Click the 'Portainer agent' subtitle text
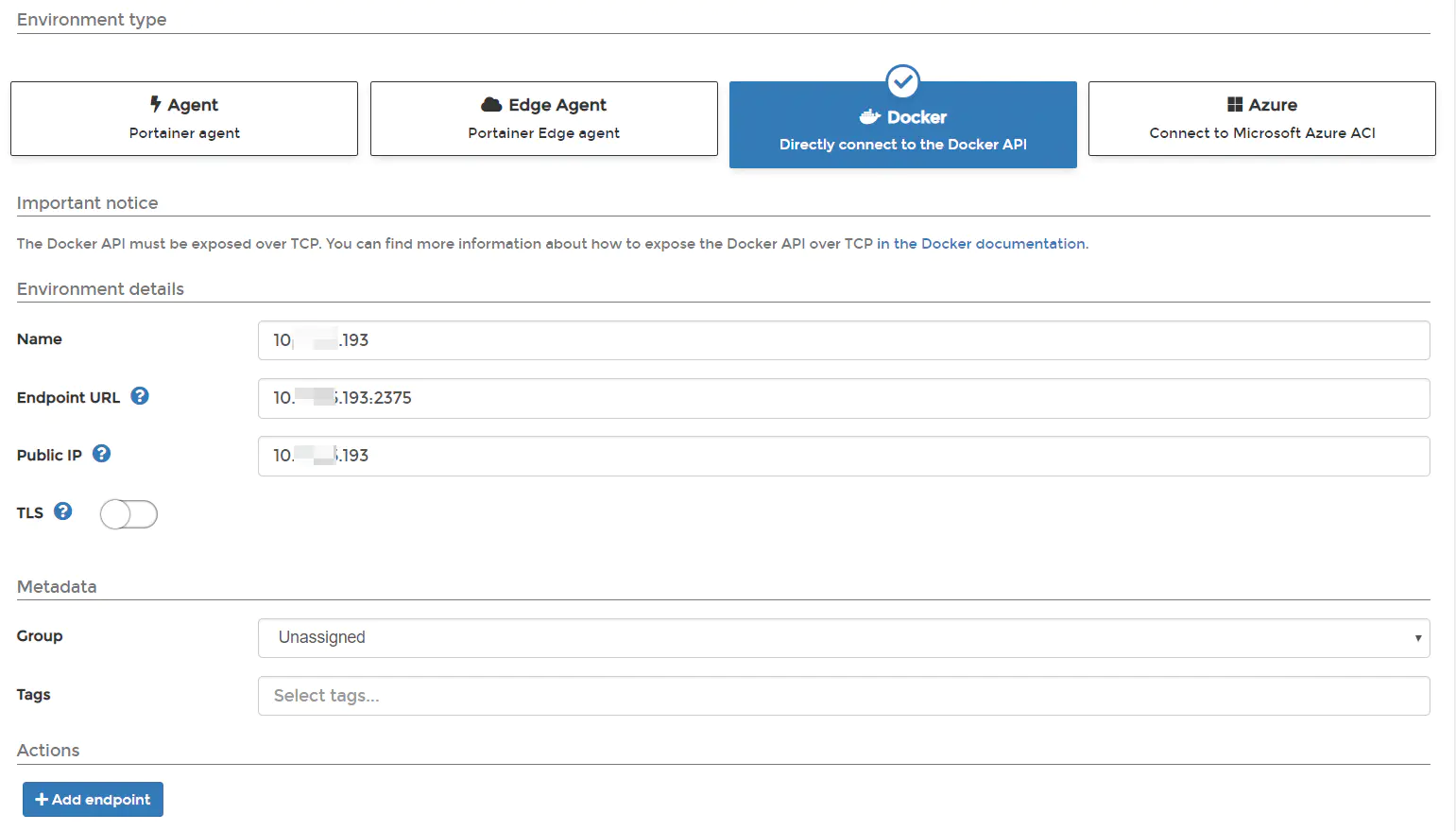 [x=184, y=133]
